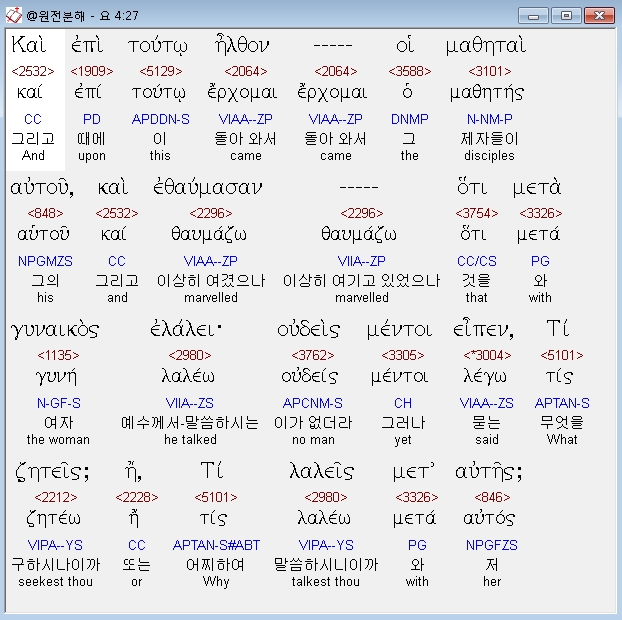
Task: Click the parsing code APTAN-S#ABT
Action: click(216, 545)
